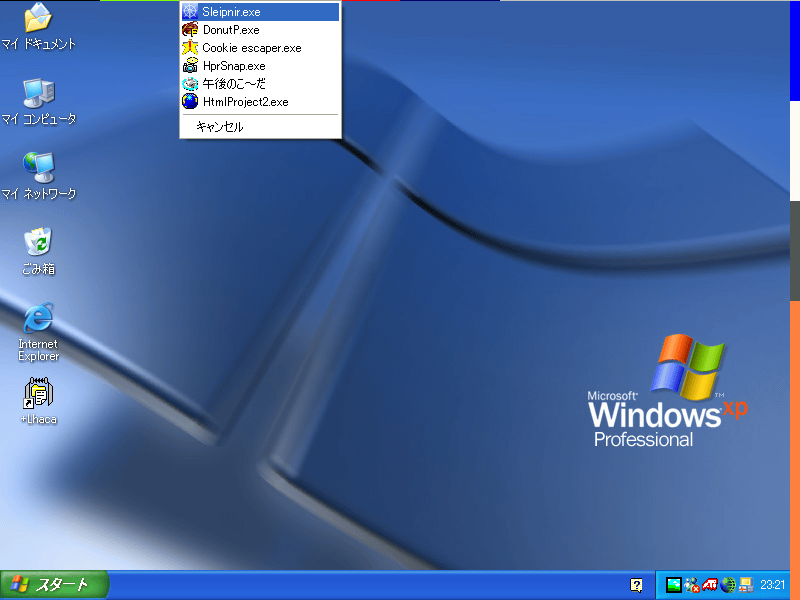
Task: Open HprSnap.exe from the menu
Action: coord(260,66)
